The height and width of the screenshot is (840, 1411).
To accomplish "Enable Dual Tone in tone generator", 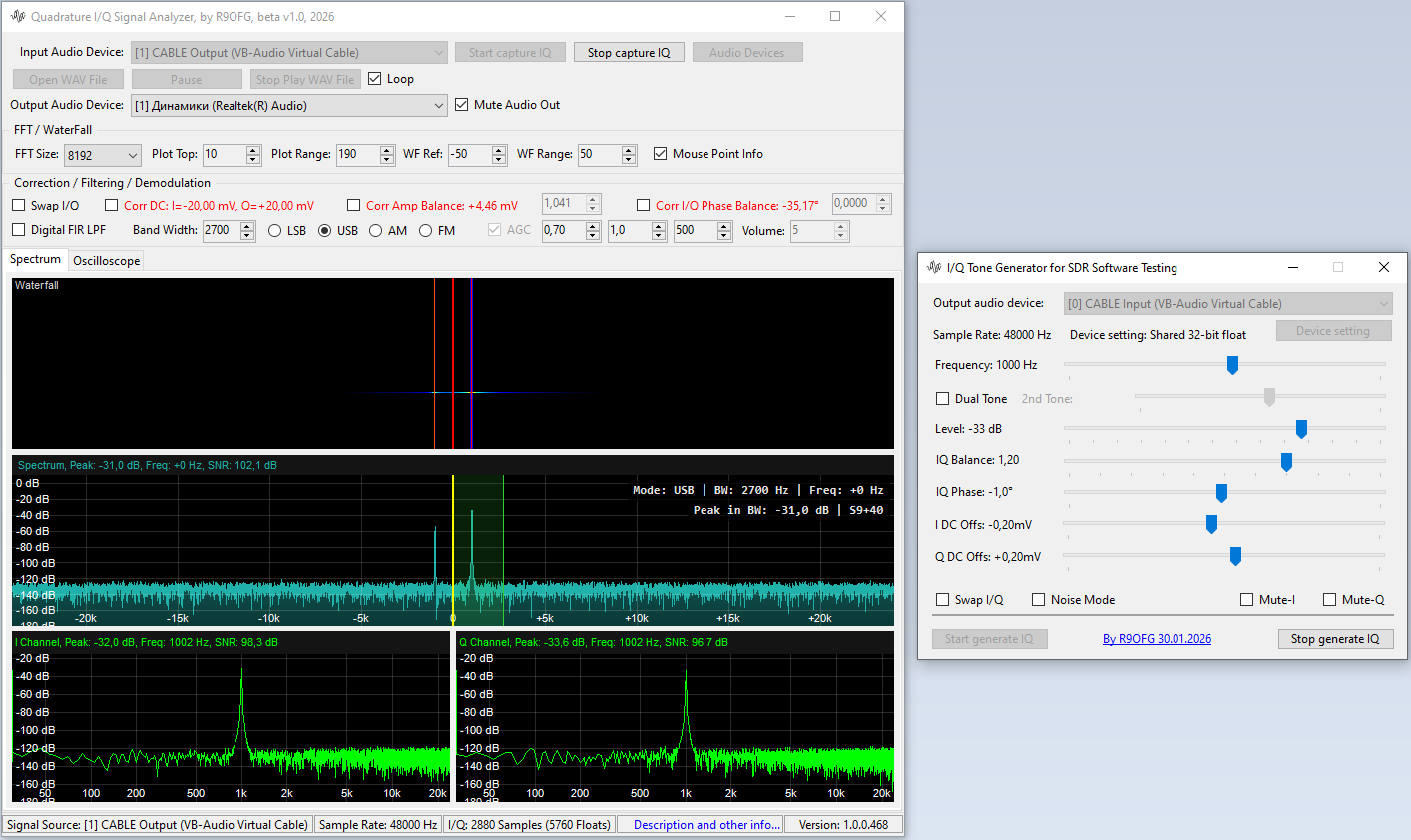I will pyautogui.click(x=942, y=399).
